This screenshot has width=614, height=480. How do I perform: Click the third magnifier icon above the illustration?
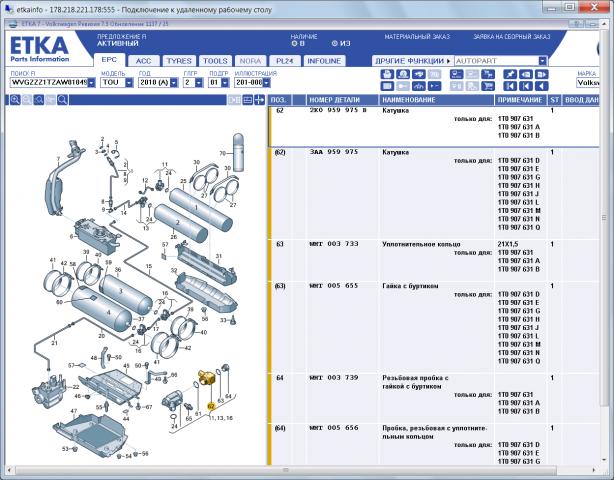point(38,100)
